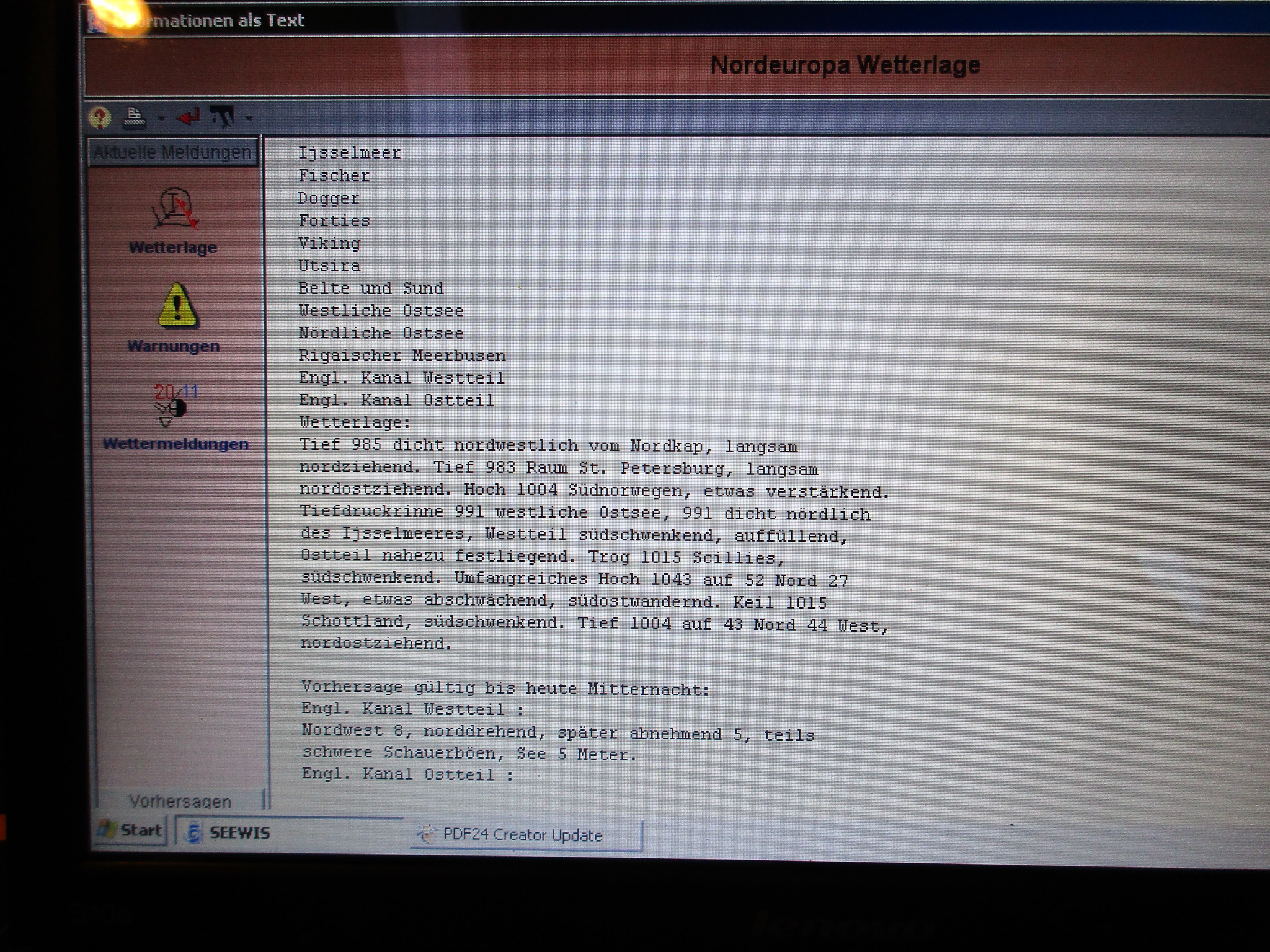Click the Nordeuropa Wetterlage title banner
The height and width of the screenshot is (952, 1270).
844,65
